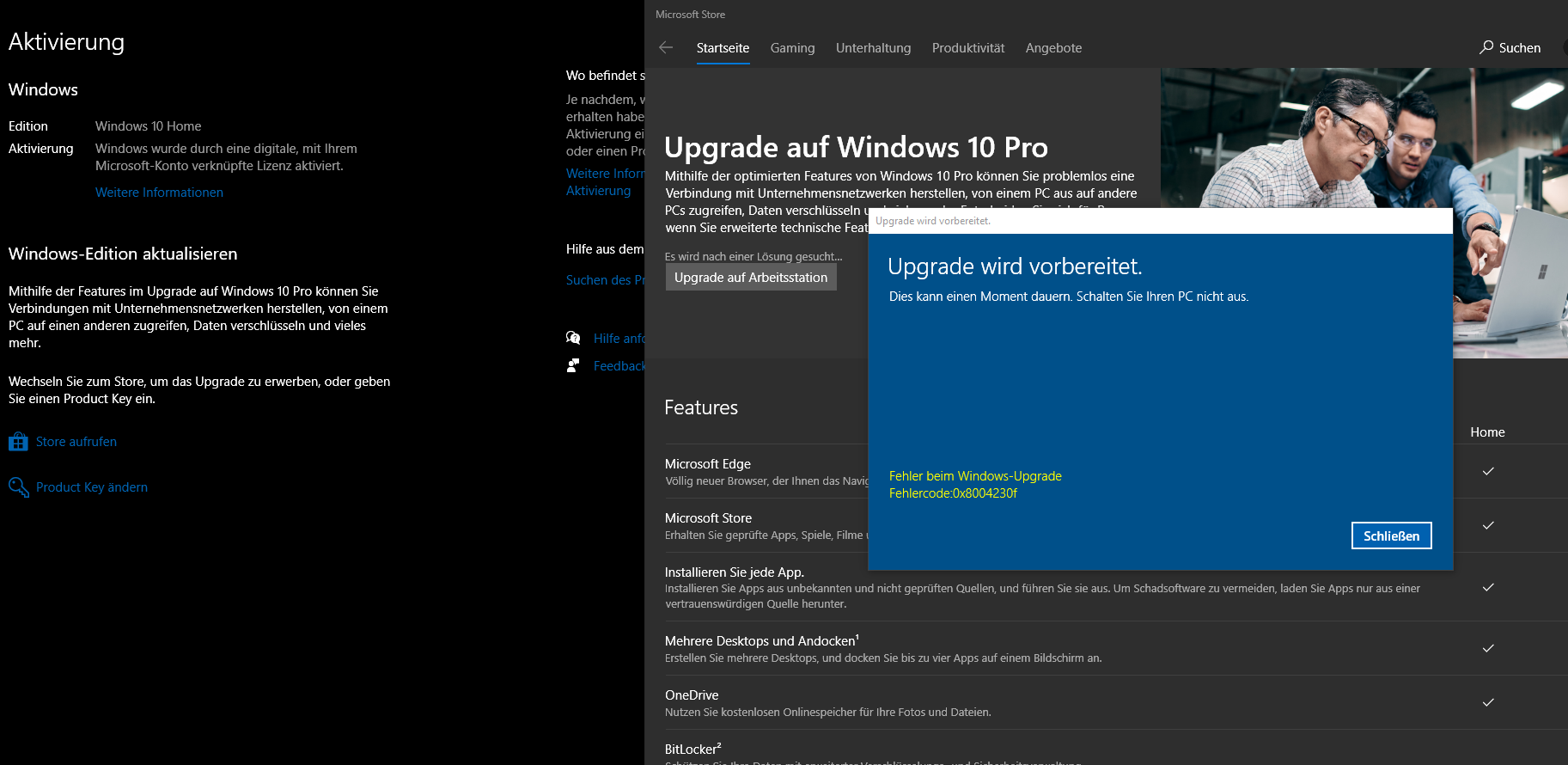Select the Produktivität tab

[x=968, y=48]
